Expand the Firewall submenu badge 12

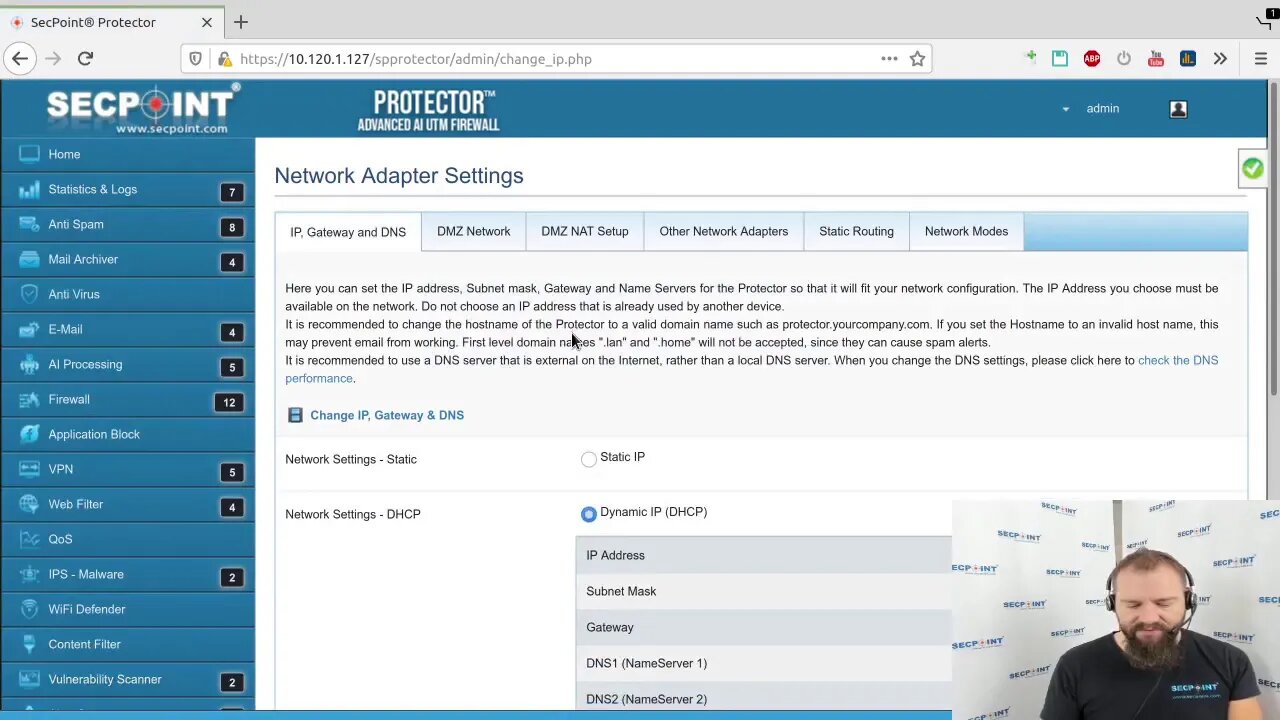click(x=229, y=402)
